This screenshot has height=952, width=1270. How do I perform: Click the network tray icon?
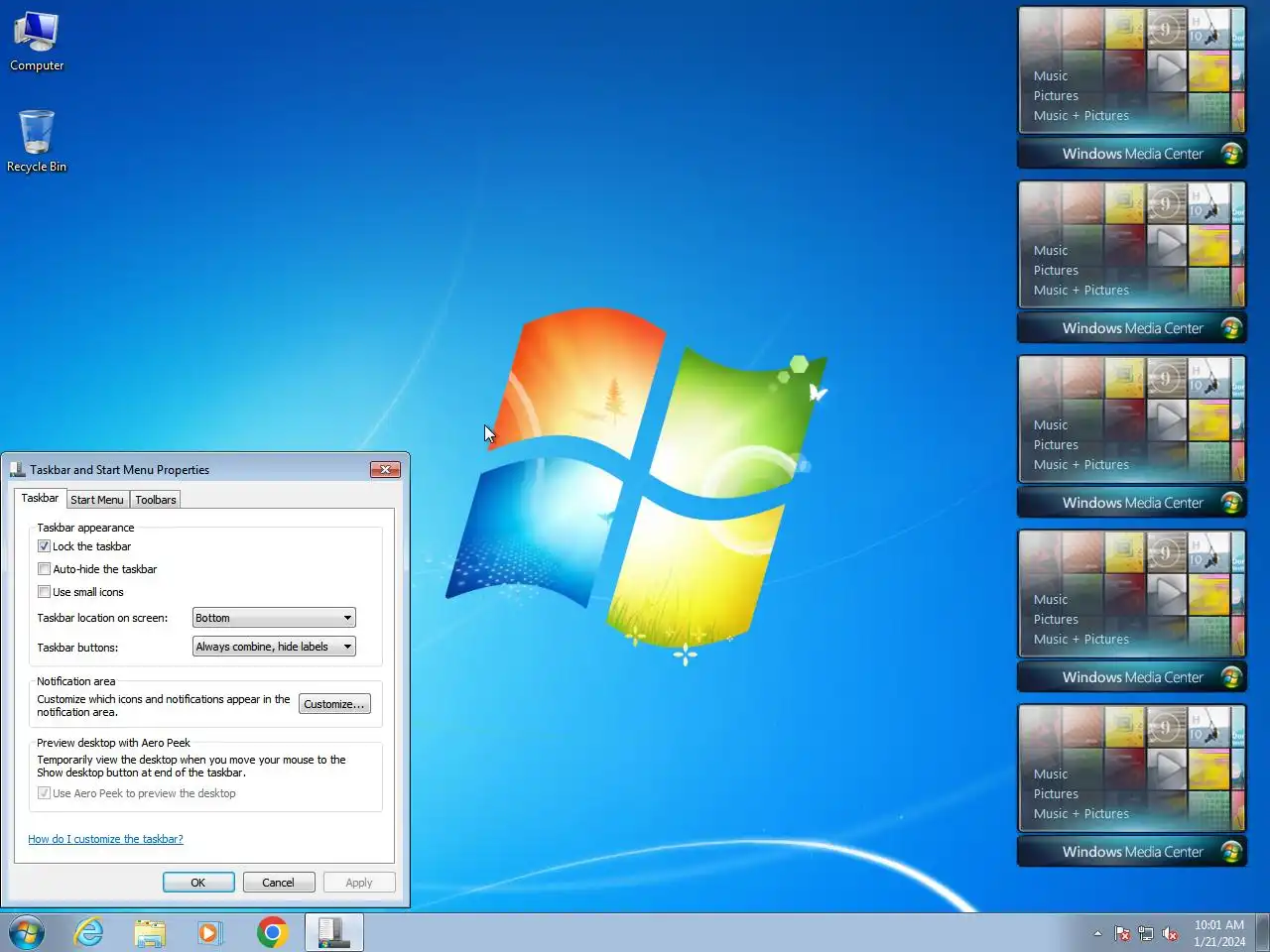click(x=1146, y=933)
